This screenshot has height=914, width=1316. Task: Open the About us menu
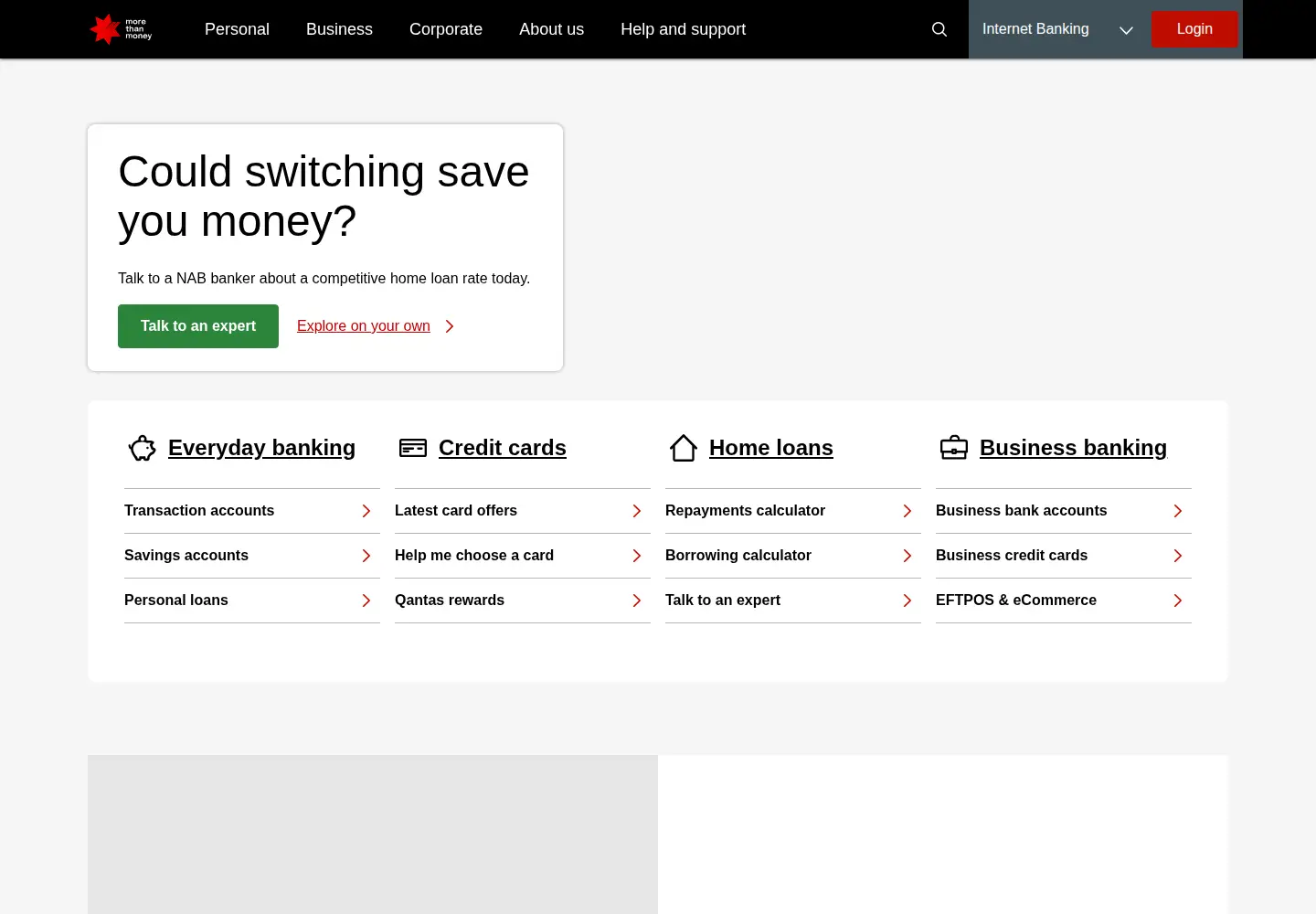pos(551,29)
